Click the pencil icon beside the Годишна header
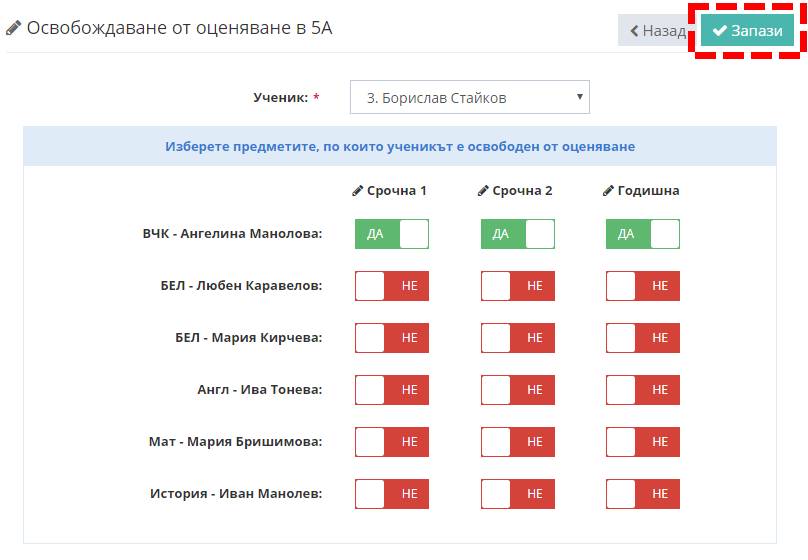 tap(608, 191)
